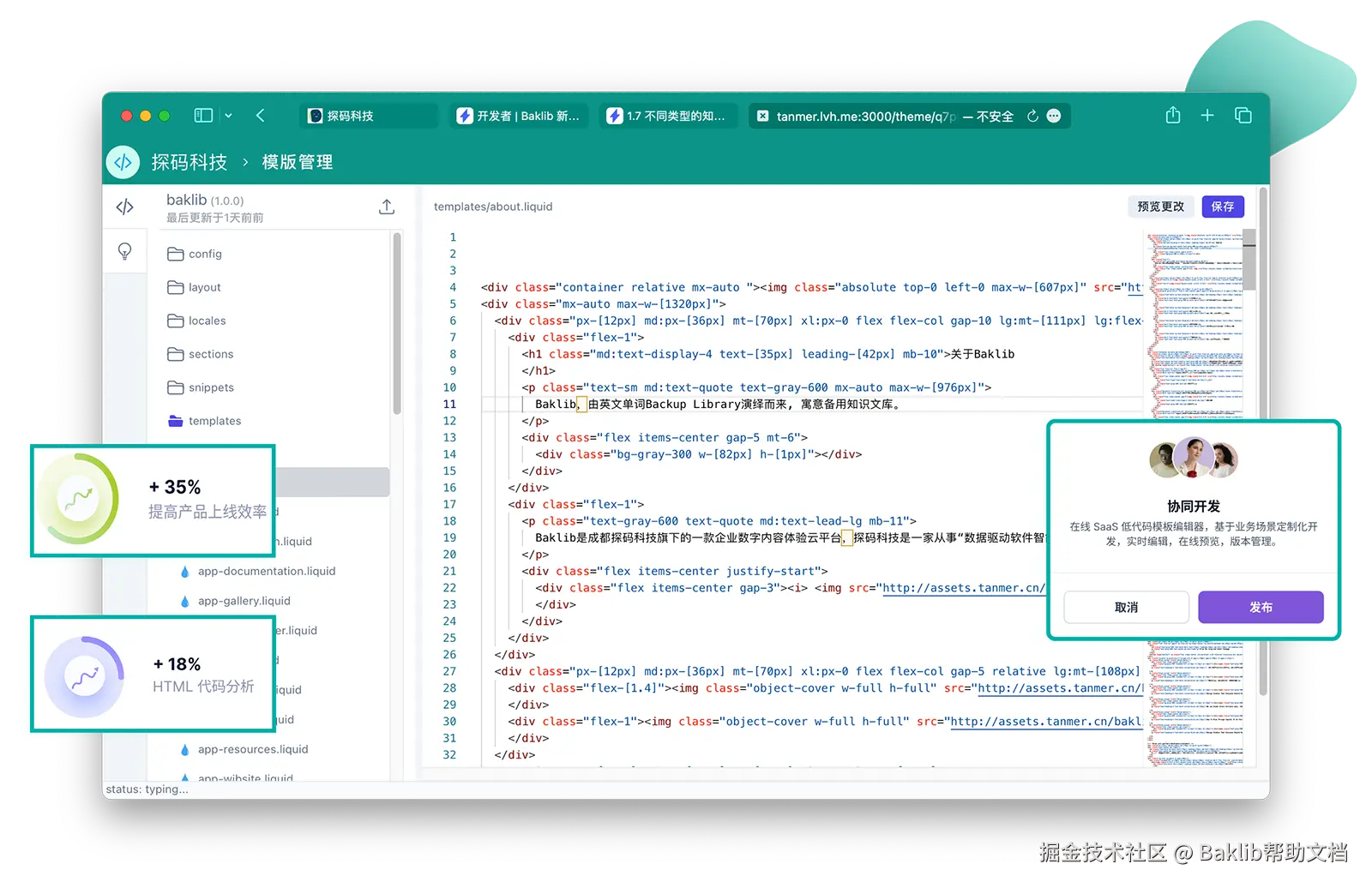
Task: Follow the assets.tanmer.cn/bakl link on line 30
Action: pyautogui.click(x=1046, y=722)
